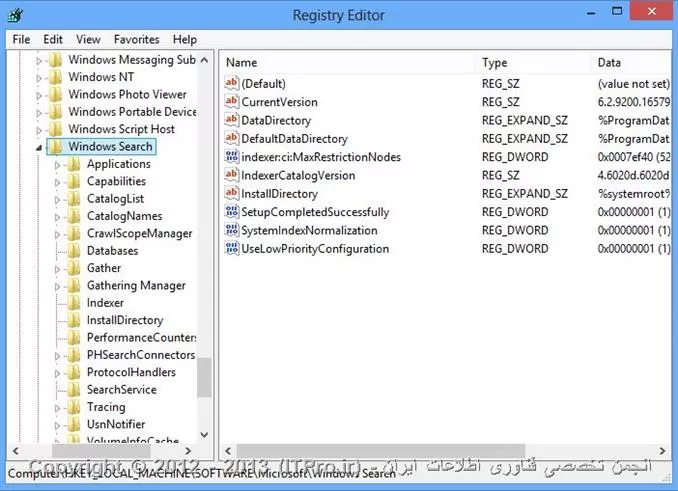Click the Capabilities folder icon
This screenshot has height=491, width=678.
tap(74, 182)
